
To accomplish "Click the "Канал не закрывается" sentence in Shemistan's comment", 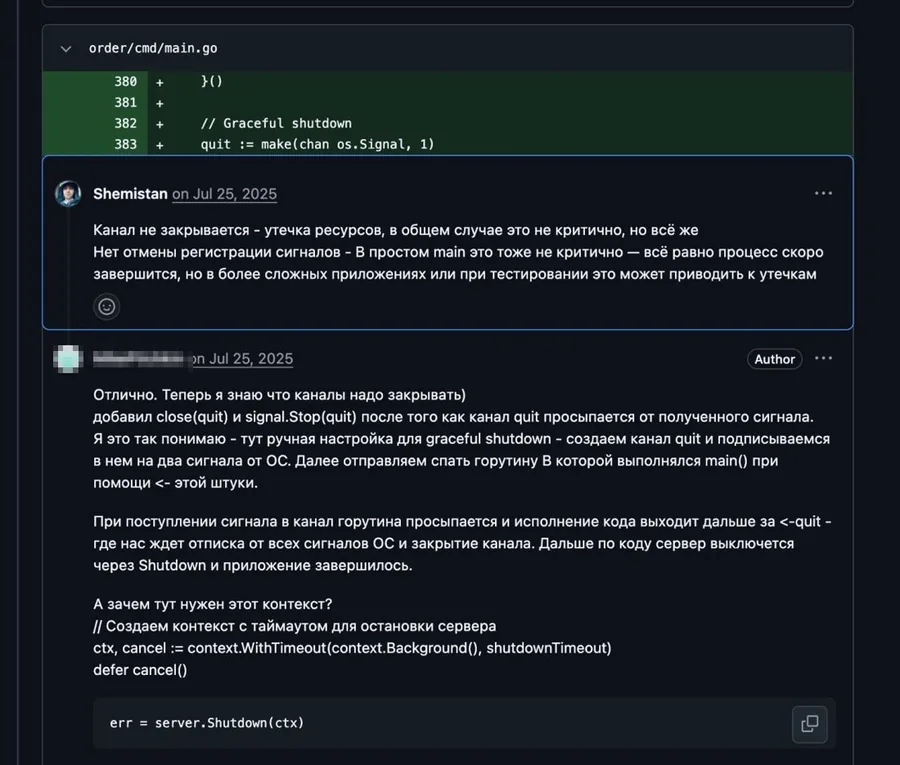I will click(395, 230).
